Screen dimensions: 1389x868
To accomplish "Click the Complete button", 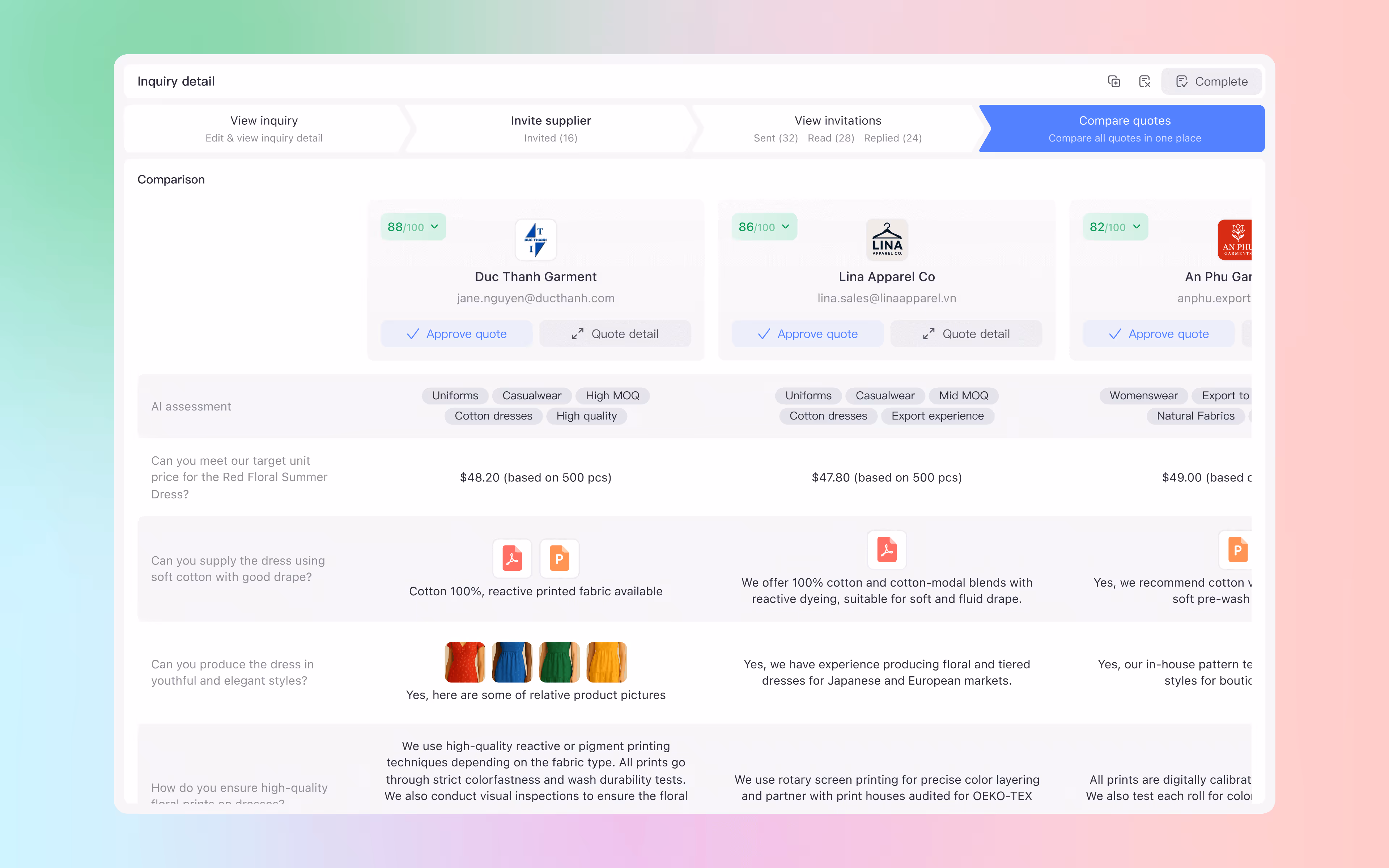I will (1211, 81).
